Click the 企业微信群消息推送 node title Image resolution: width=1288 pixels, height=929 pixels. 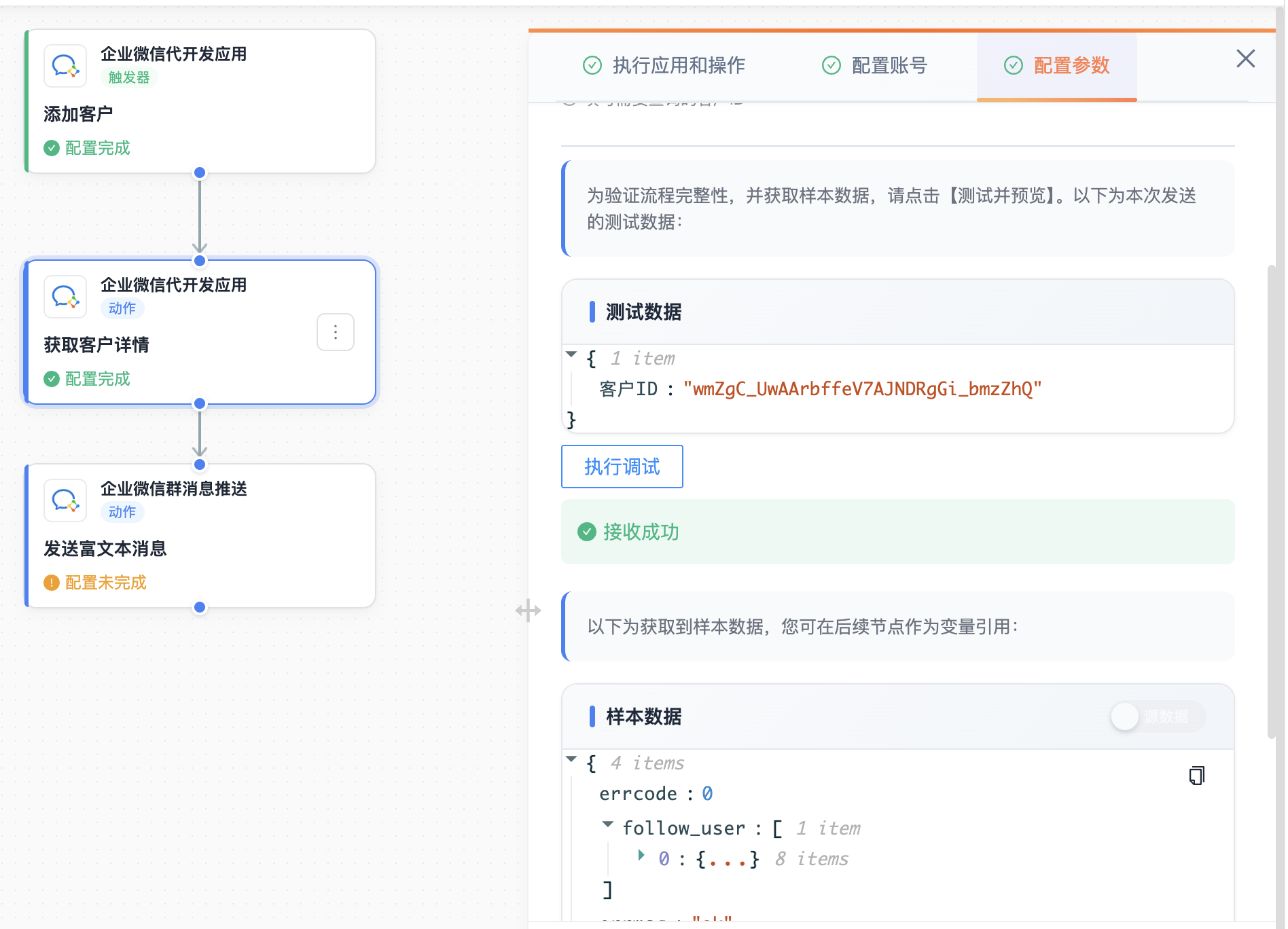click(x=174, y=488)
